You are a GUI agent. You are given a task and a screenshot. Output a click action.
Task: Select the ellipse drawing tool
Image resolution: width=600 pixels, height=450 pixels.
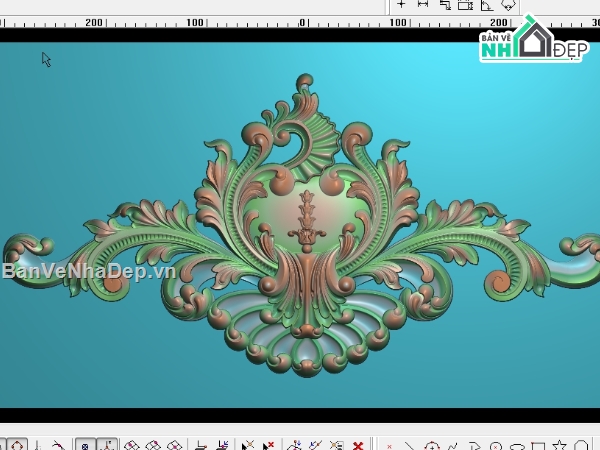[x=517, y=445]
